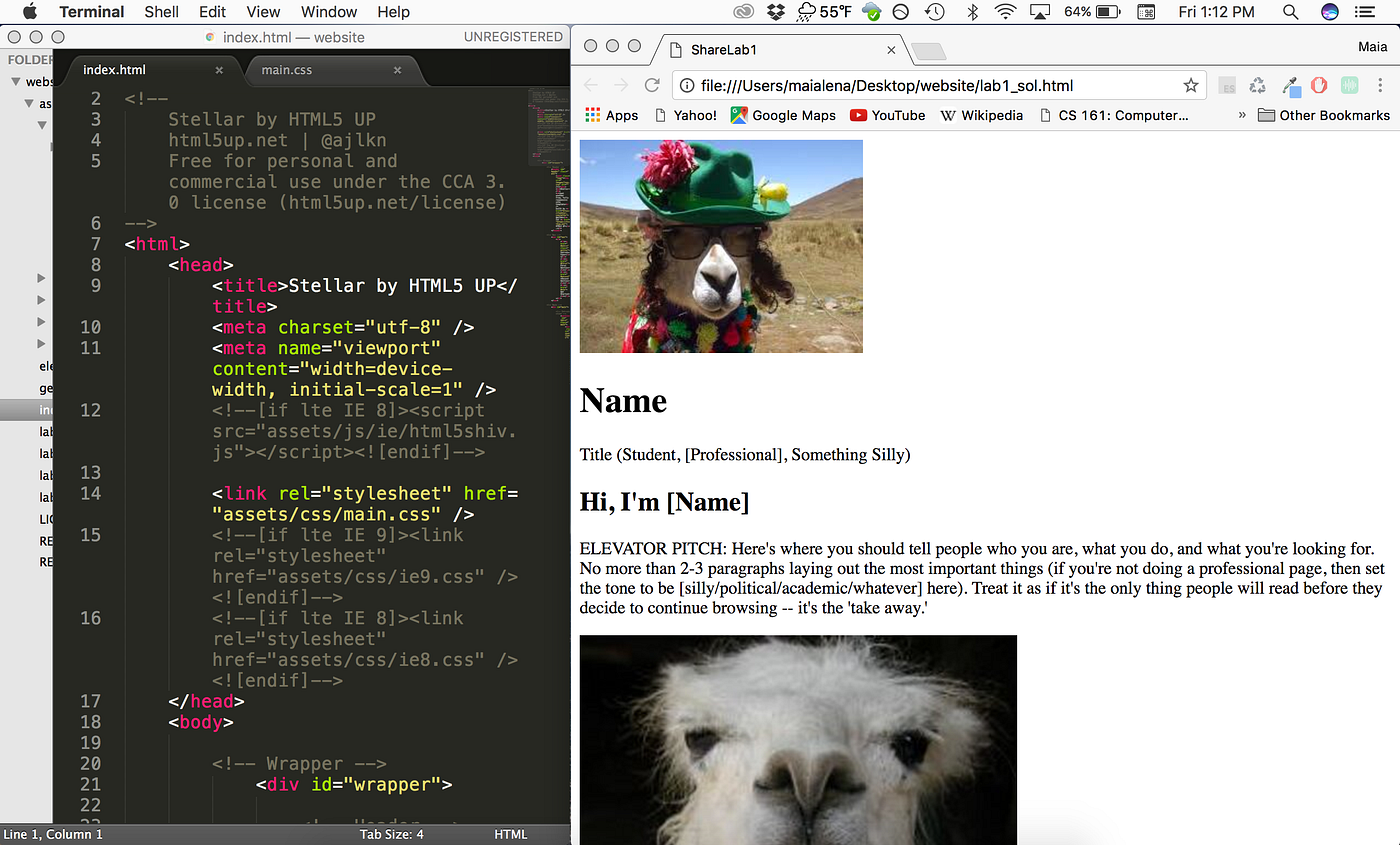Image resolution: width=1400 pixels, height=845 pixels.
Task: Open the ColorZilla eyedropper extension
Action: 1291,85
